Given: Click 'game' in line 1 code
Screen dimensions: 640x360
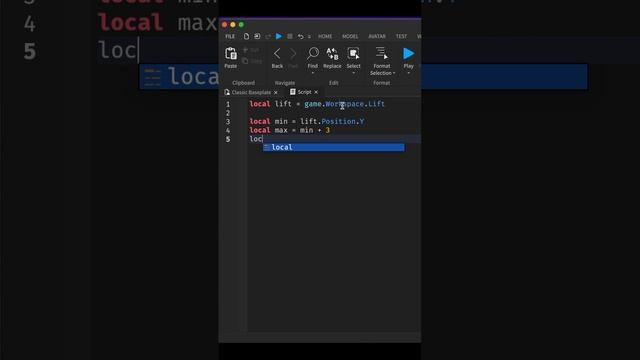Looking at the screenshot, I should (x=313, y=104).
